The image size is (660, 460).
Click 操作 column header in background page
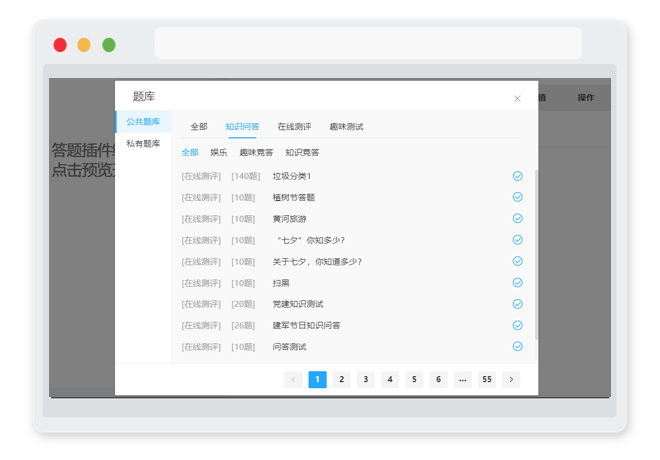tap(585, 98)
